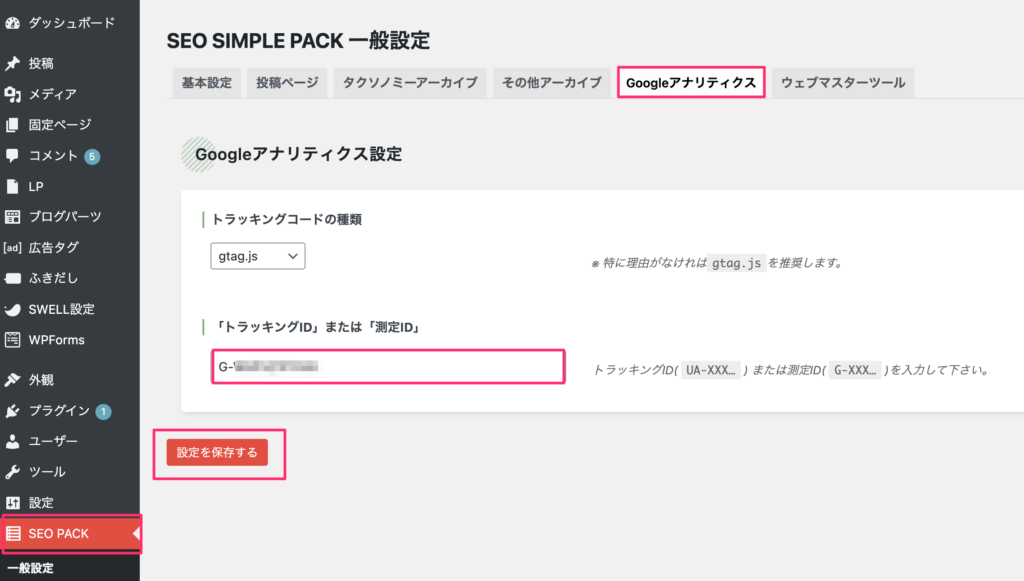This screenshot has height=581, width=1024.
Task: Click the SWELL設定 wave icon
Action: point(12,309)
